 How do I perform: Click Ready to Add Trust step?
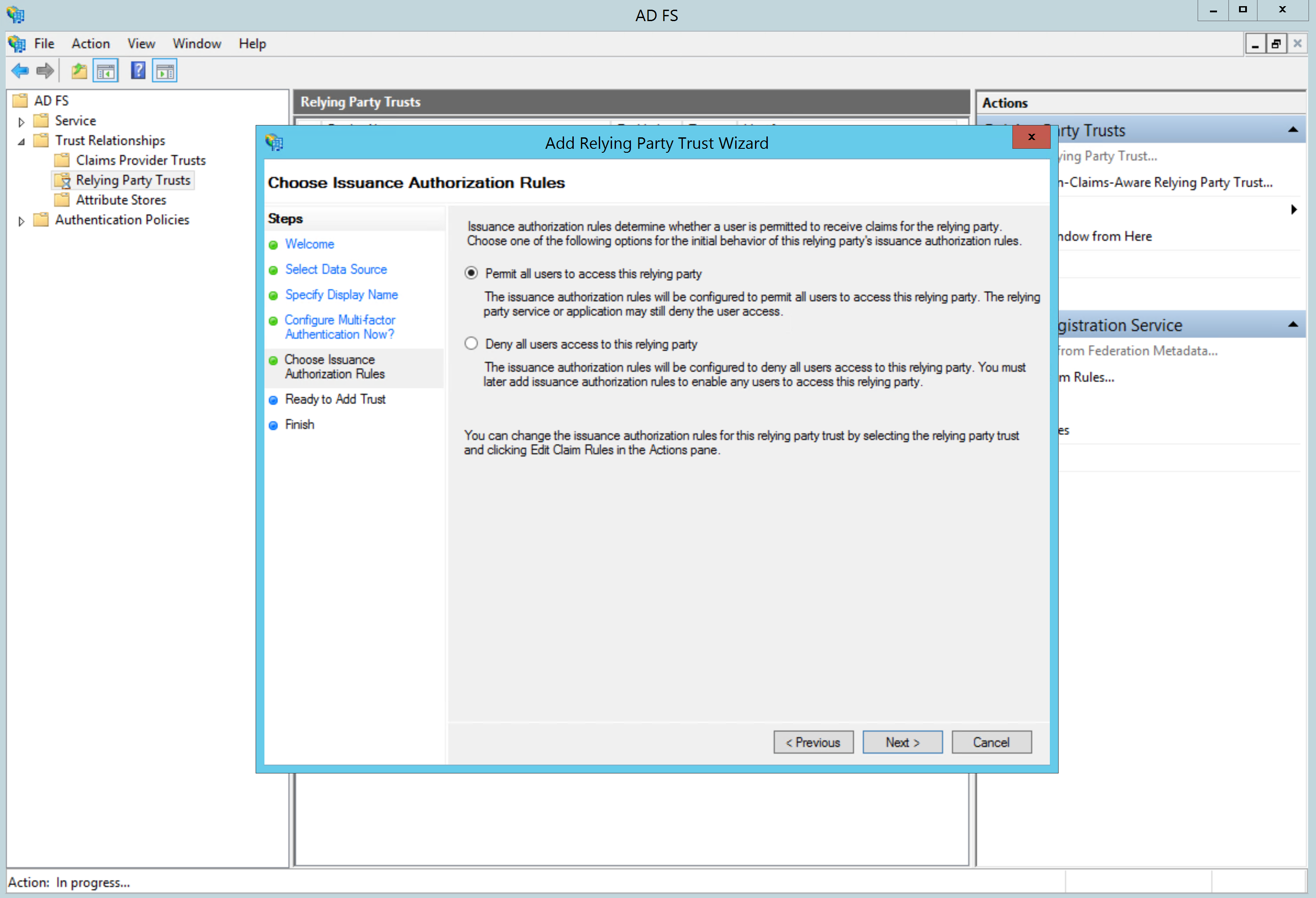[335, 399]
